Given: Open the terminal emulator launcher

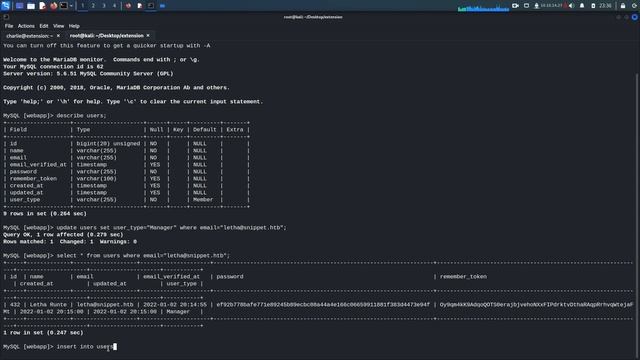Looking at the screenshot, I should tap(64, 6).
